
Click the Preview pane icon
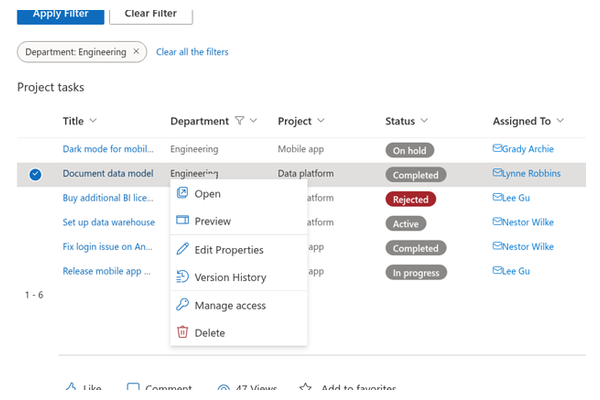[x=183, y=220]
